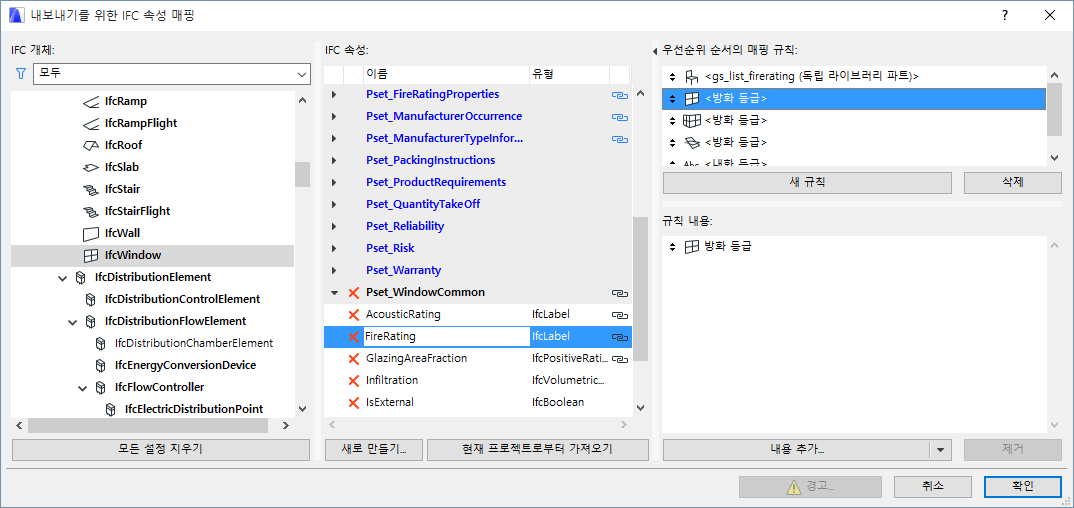Toggle red X mark beside FireRating
Screen dimensions: 1074x508
(353, 337)
